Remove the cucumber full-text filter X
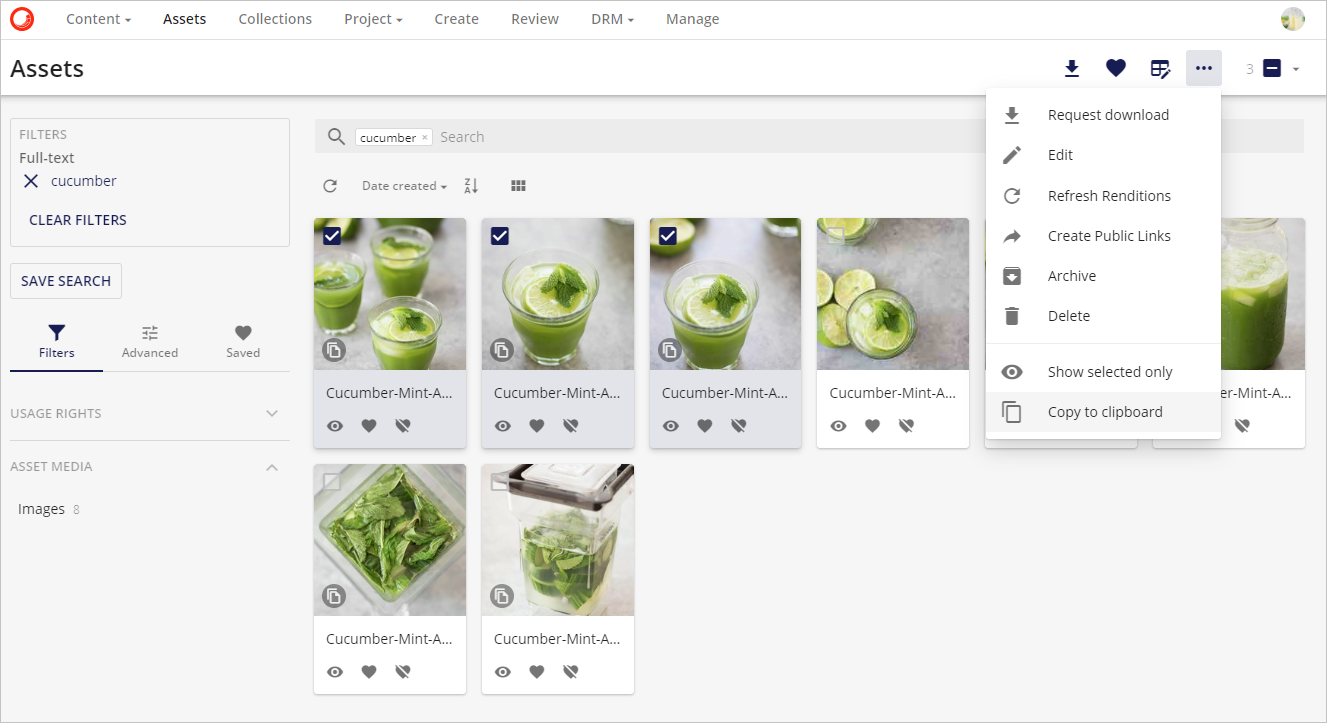 point(31,181)
